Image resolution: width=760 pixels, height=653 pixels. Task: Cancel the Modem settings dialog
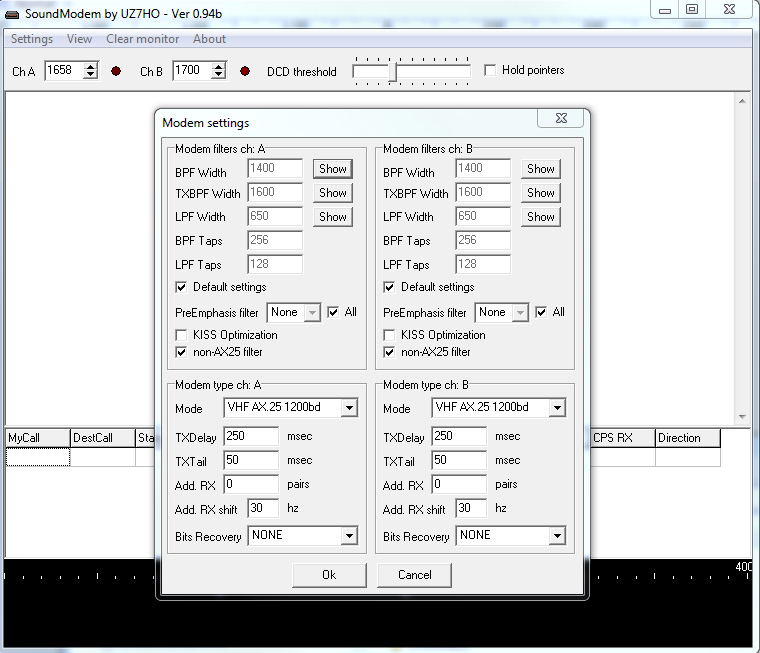click(x=414, y=575)
